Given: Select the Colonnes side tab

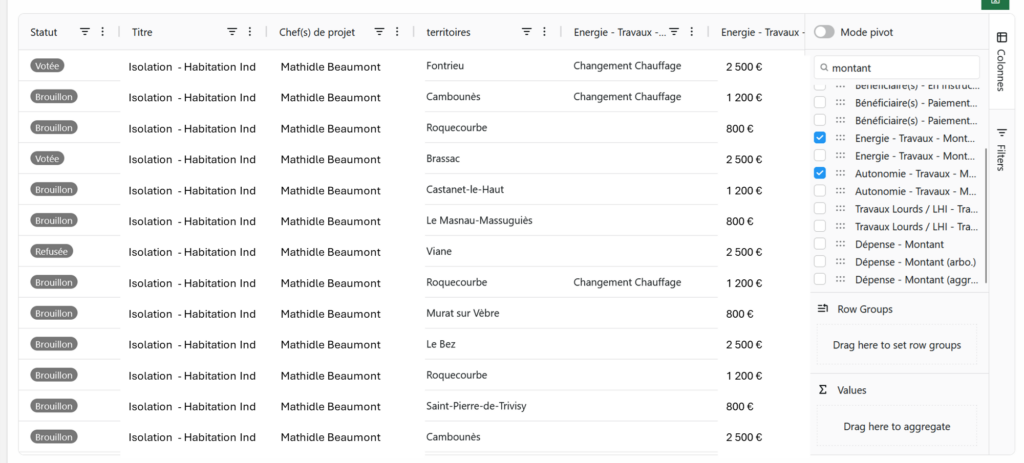Looking at the screenshot, I should 1001,62.
